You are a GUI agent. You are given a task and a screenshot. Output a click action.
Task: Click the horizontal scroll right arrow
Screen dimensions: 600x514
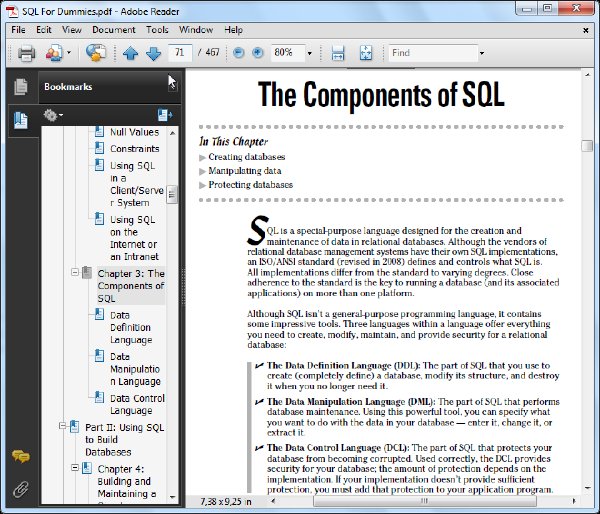click(574, 501)
